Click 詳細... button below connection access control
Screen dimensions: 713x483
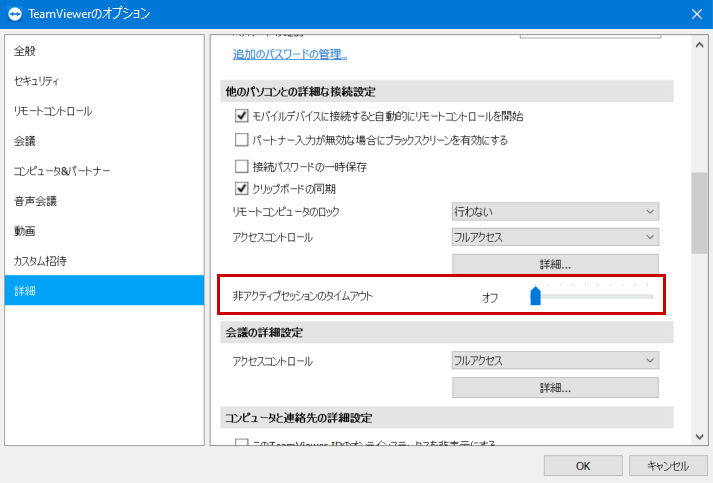click(x=555, y=264)
